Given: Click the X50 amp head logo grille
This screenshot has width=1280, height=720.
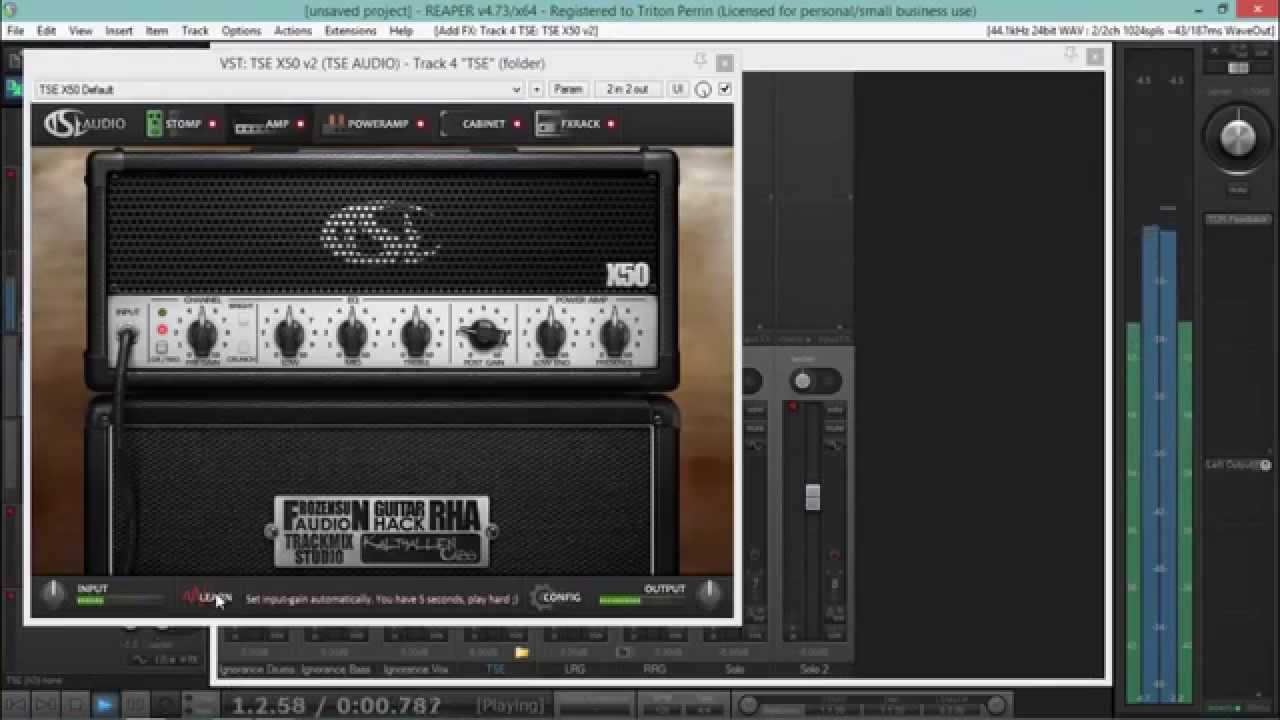Looking at the screenshot, I should (x=383, y=232).
